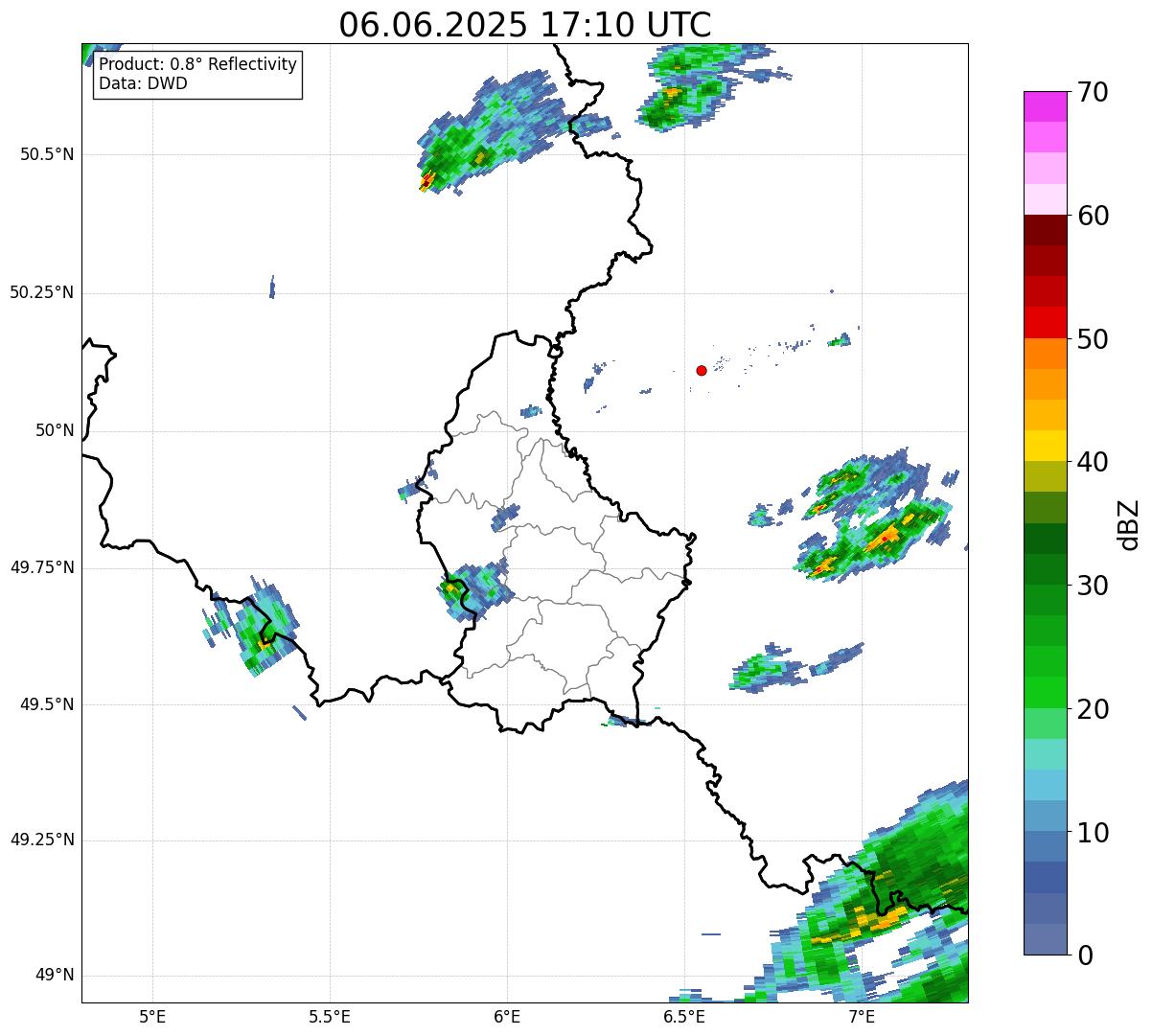
Task: Click the 7°E longitude label
Action: click(862, 1017)
